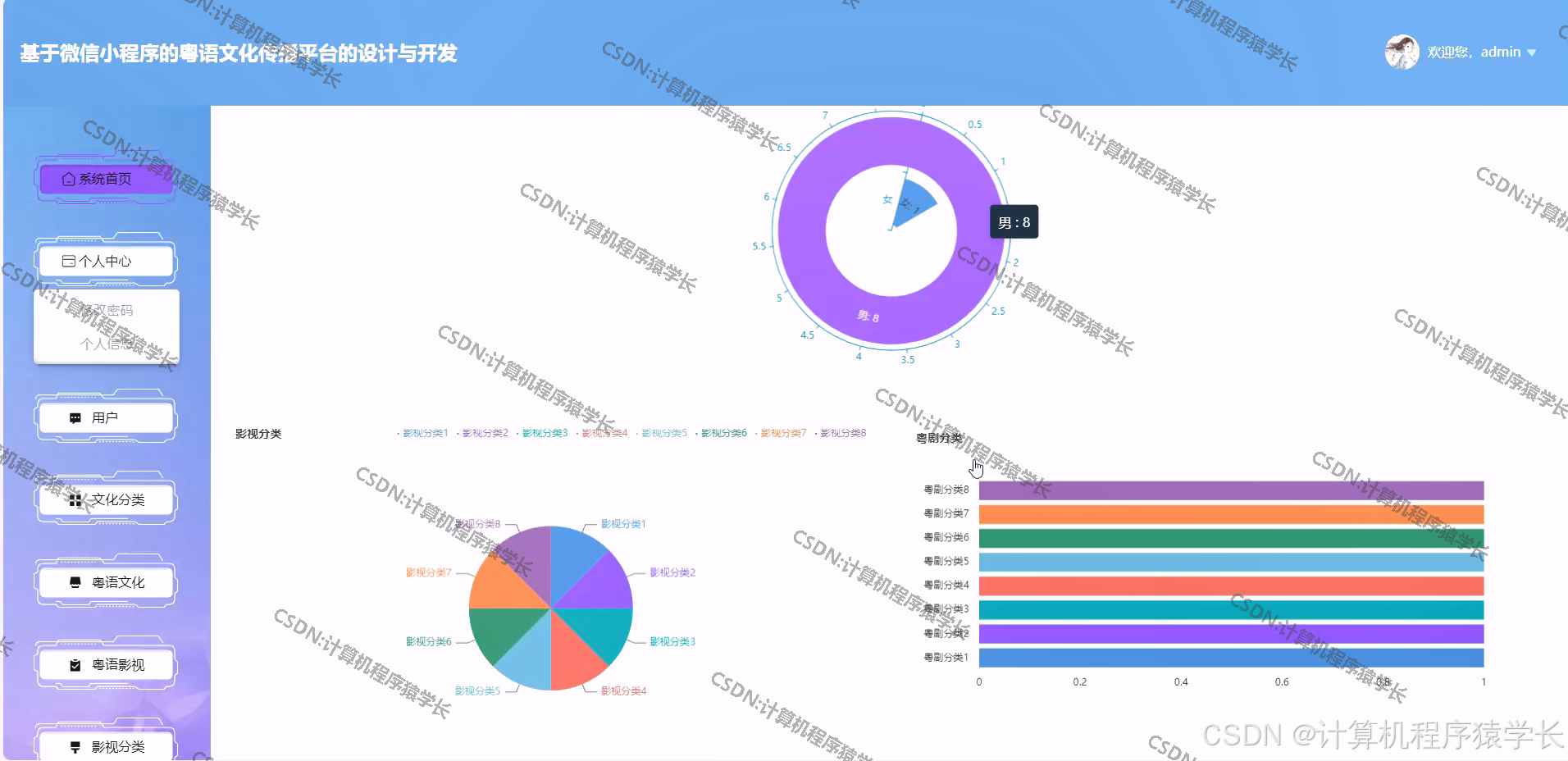Image resolution: width=1568 pixels, height=761 pixels.
Task: Click the light blue bar for 粤剧分类5
Action: (1231, 562)
